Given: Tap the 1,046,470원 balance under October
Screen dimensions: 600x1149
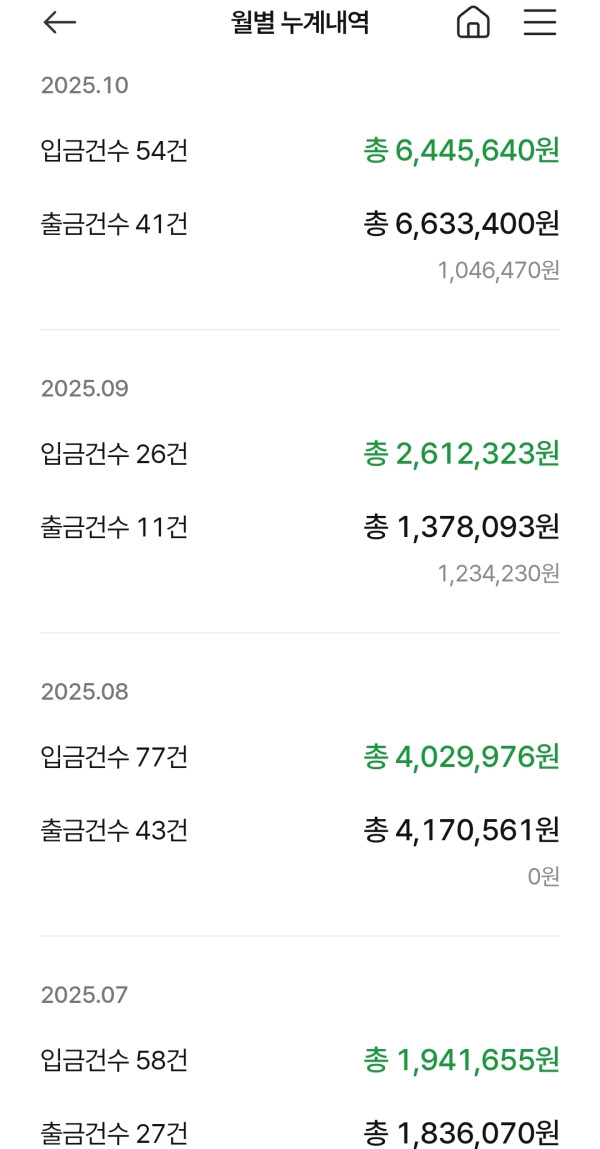Looking at the screenshot, I should tap(498, 270).
